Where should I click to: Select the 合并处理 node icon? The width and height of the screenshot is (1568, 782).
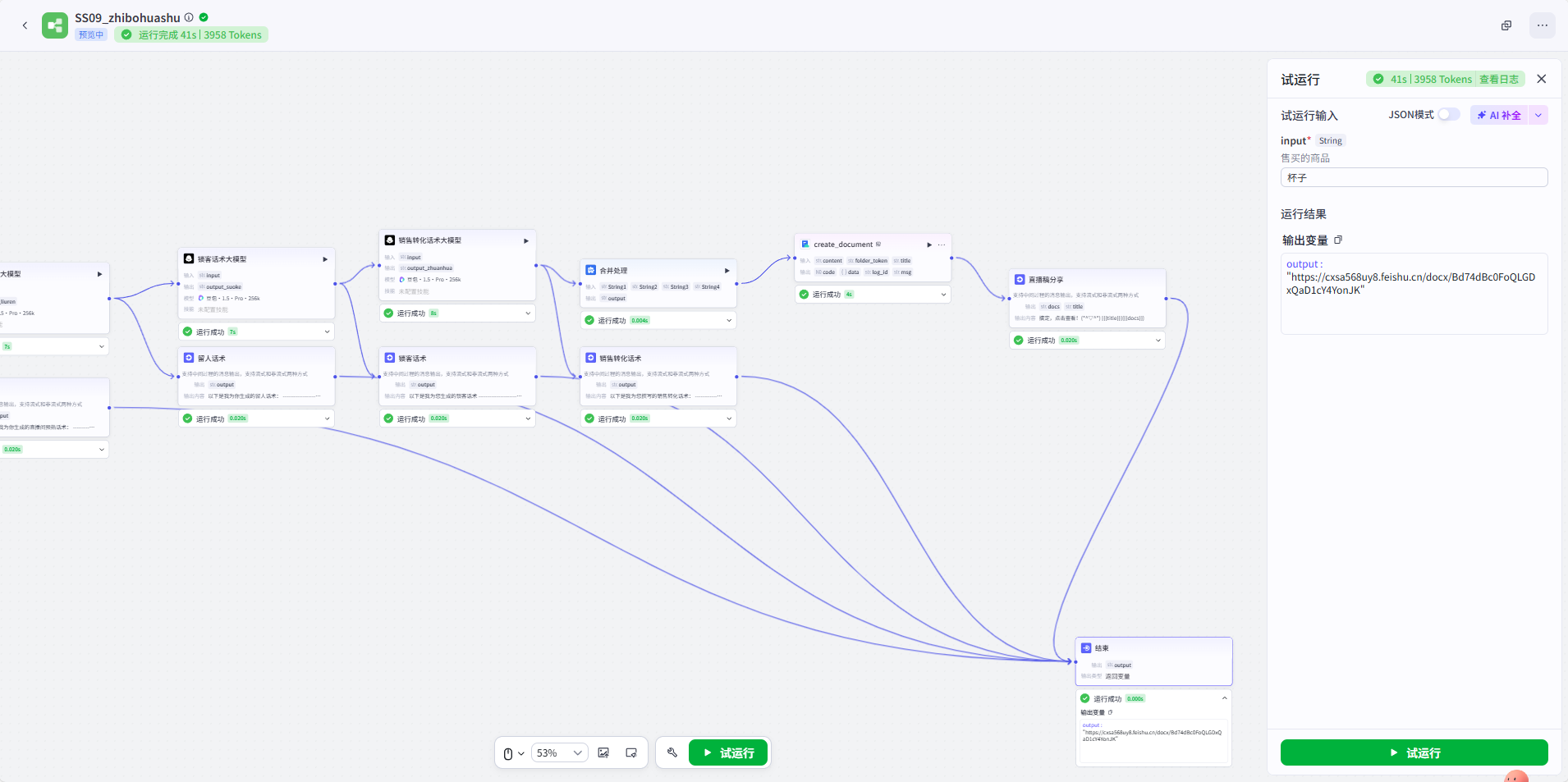point(590,270)
